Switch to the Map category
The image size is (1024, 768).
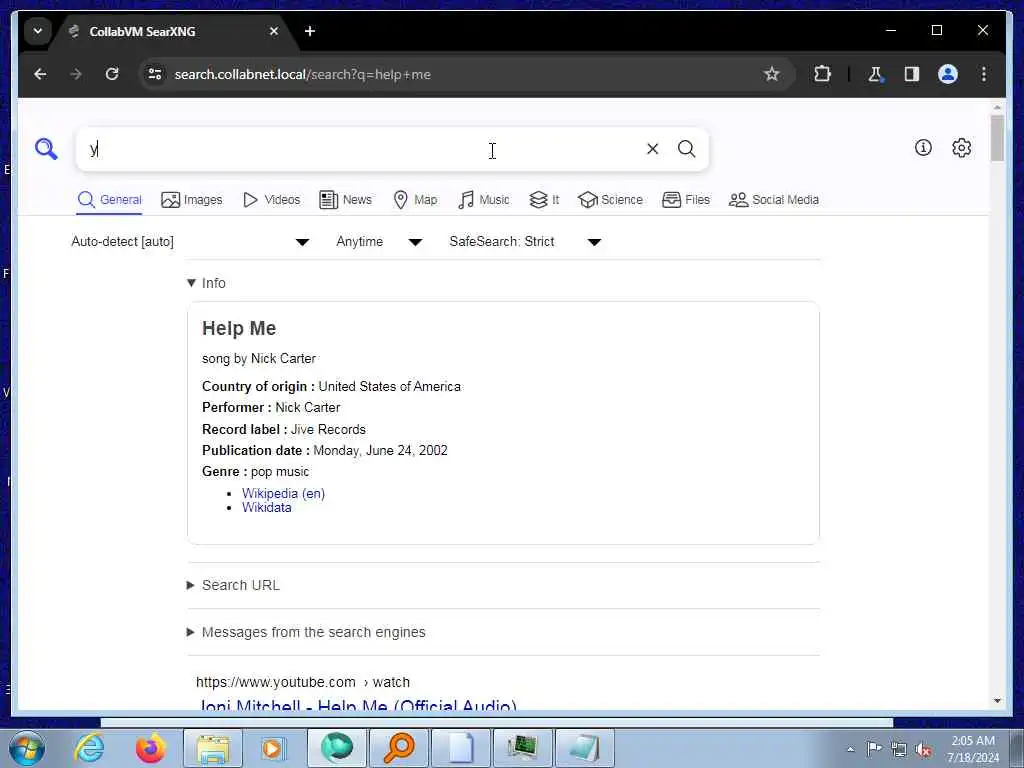415,200
